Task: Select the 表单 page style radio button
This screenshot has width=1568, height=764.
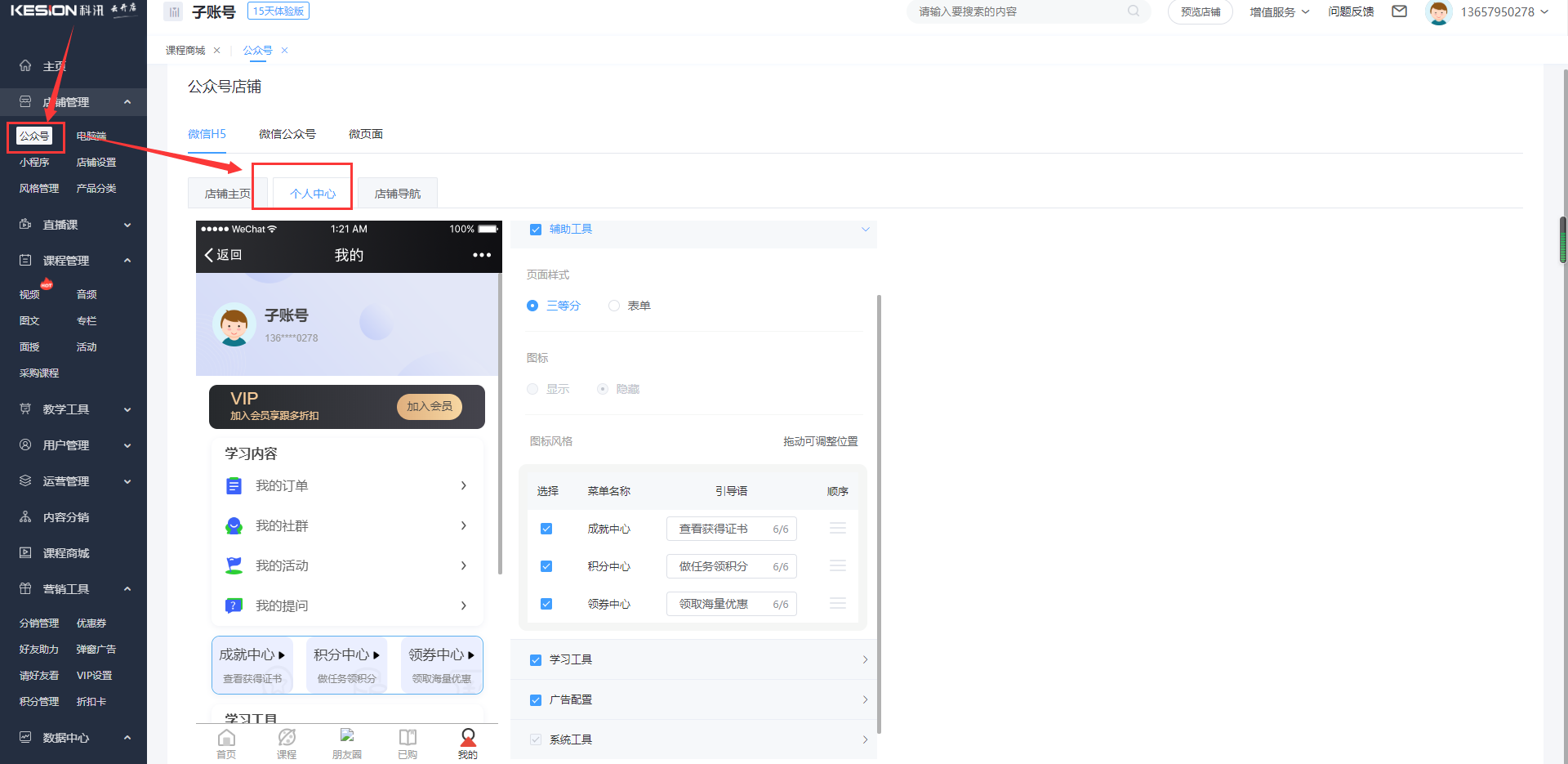Action: click(613, 306)
